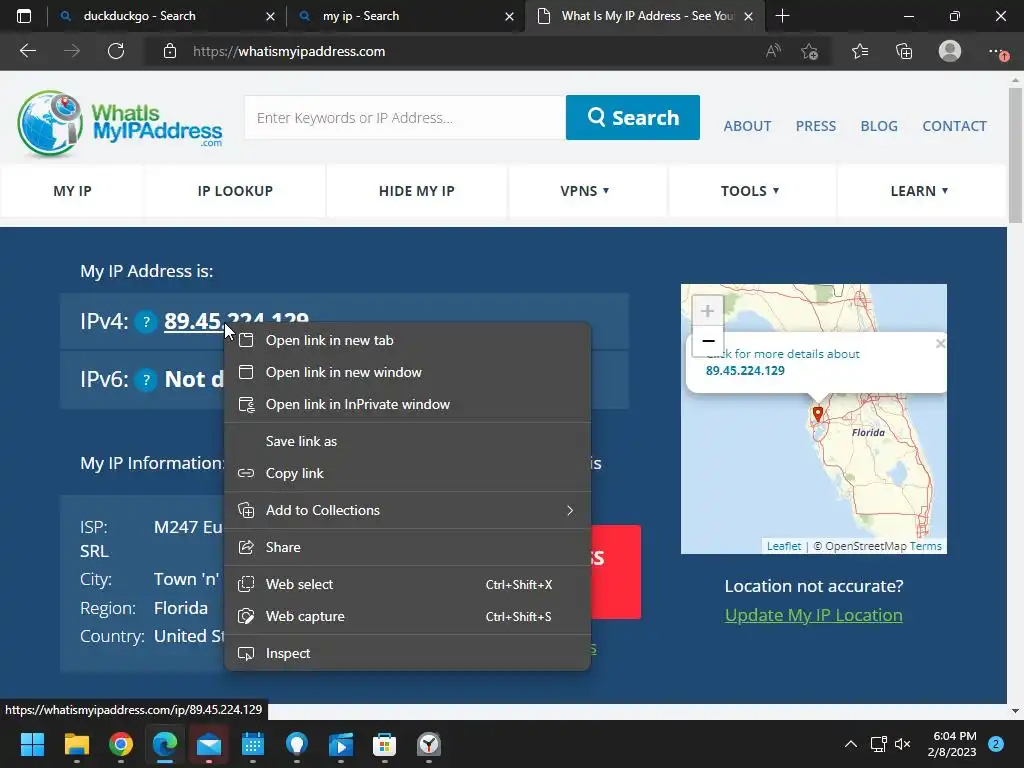Add this page to favorites star
Image resolution: width=1024 pixels, height=768 pixels.
810,51
